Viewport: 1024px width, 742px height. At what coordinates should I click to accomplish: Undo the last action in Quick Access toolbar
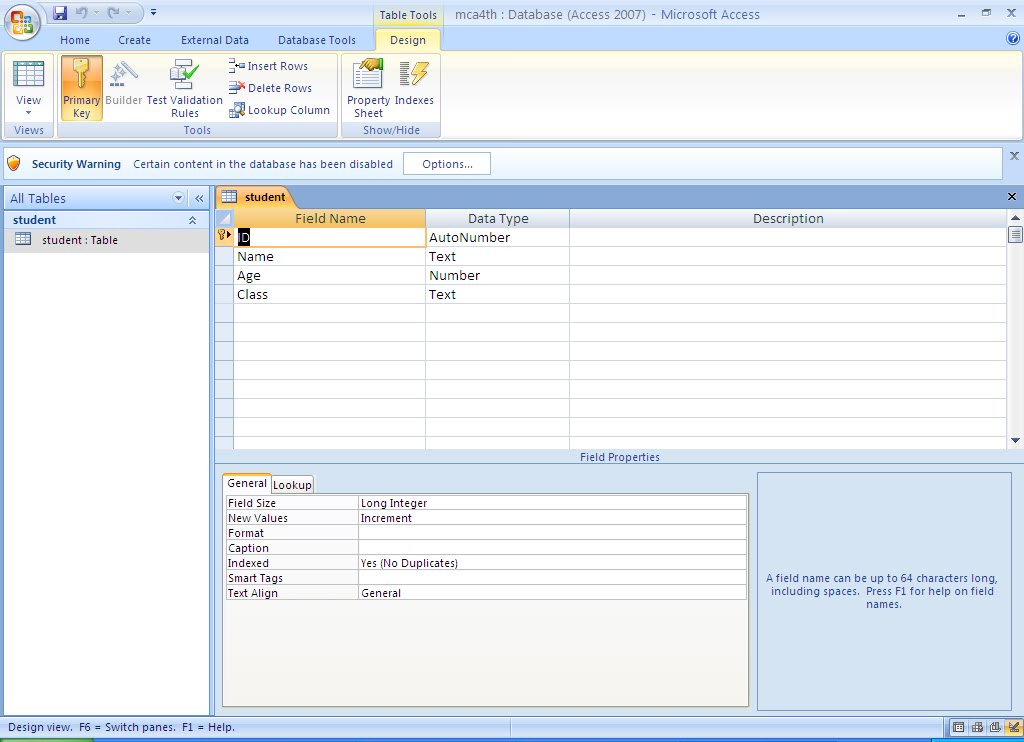click(x=82, y=12)
